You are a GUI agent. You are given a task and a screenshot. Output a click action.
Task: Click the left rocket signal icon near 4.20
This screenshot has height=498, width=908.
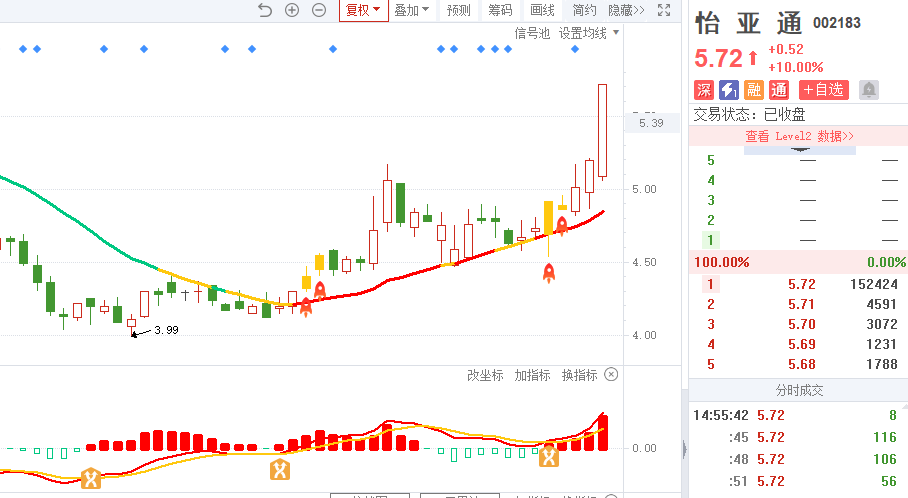pyautogui.click(x=306, y=307)
